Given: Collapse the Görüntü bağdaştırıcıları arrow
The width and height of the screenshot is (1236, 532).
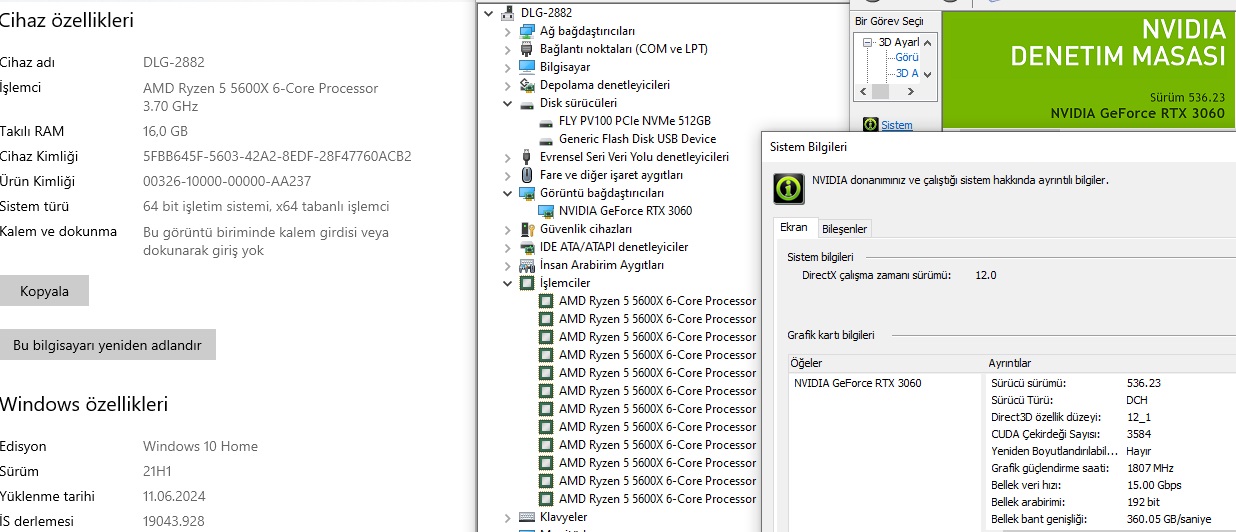Looking at the screenshot, I should point(508,193).
